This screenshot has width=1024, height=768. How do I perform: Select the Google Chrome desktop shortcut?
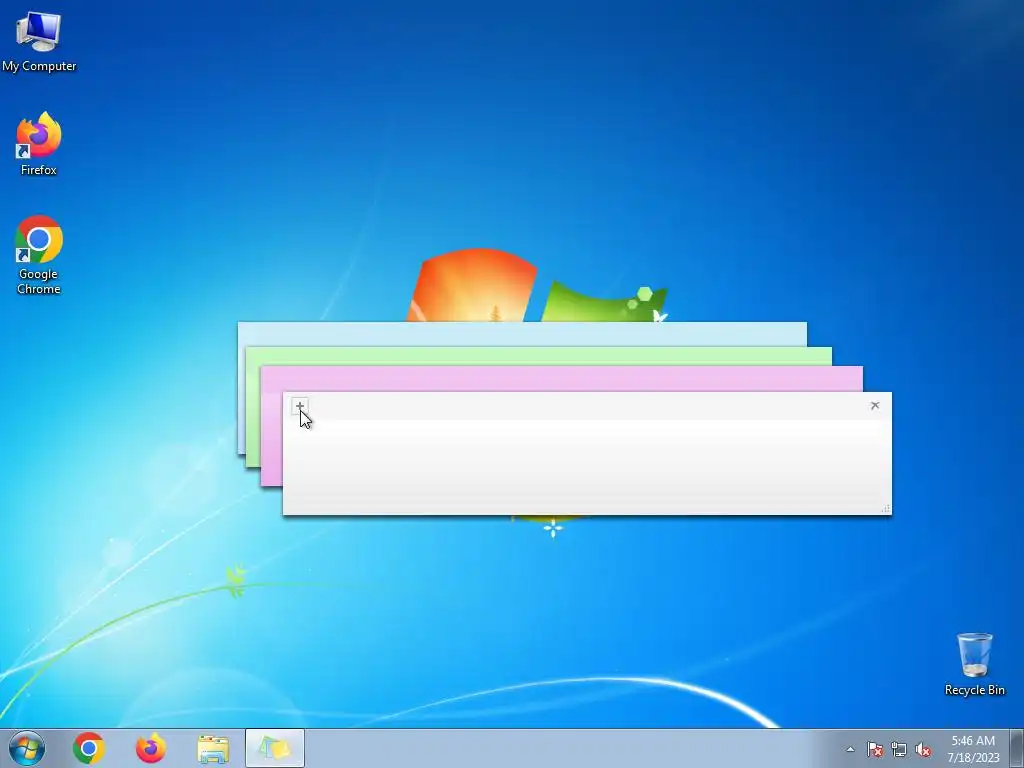click(39, 255)
